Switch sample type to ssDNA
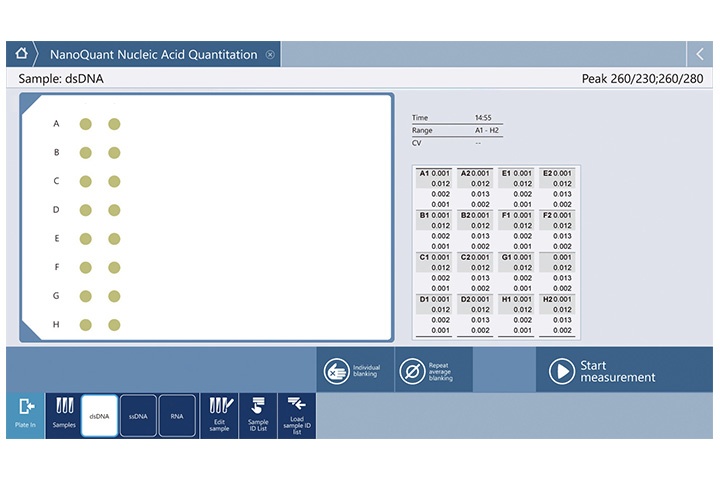The height and width of the screenshot is (480, 720). click(x=138, y=415)
